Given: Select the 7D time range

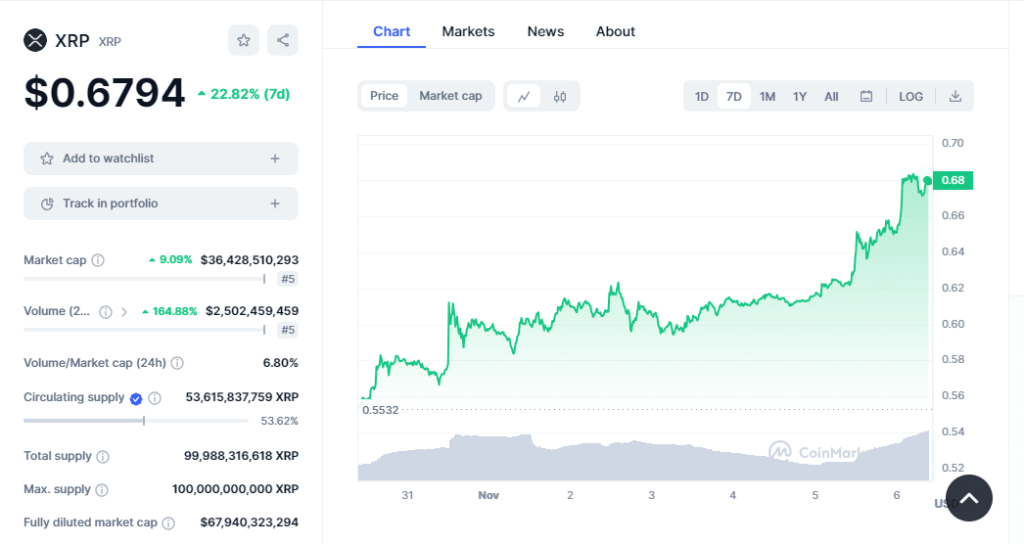Looking at the screenshot, I should pyautogui.click(x=734, y=97).
